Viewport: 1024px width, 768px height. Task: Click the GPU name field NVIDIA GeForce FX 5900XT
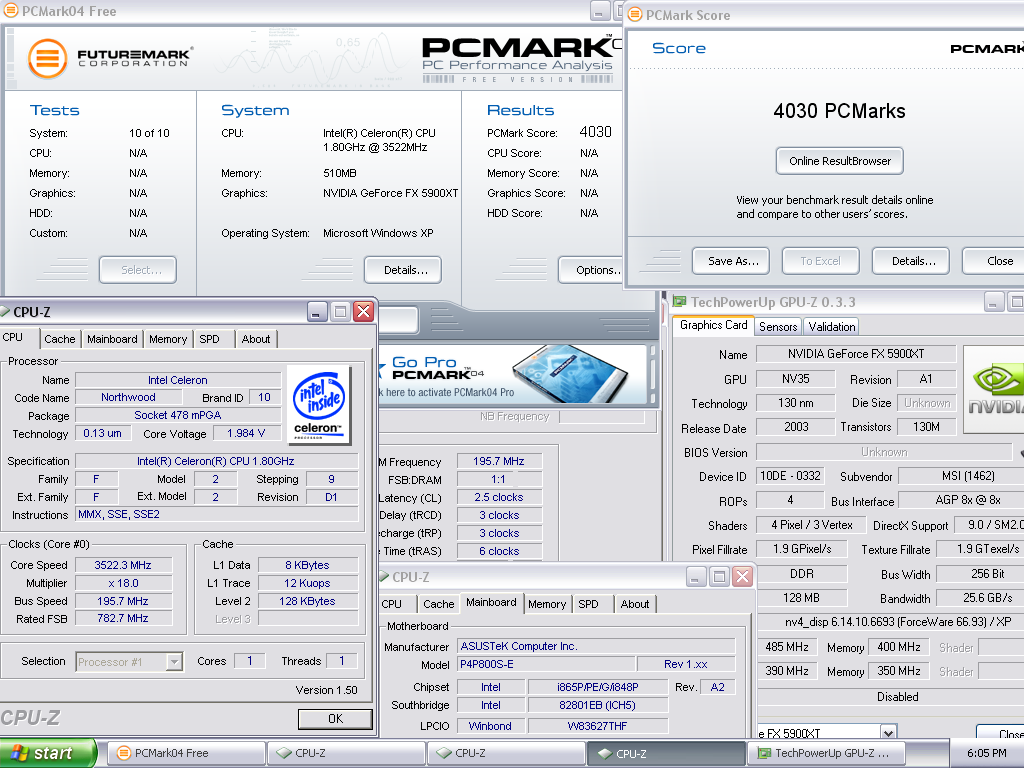(856, 354)
